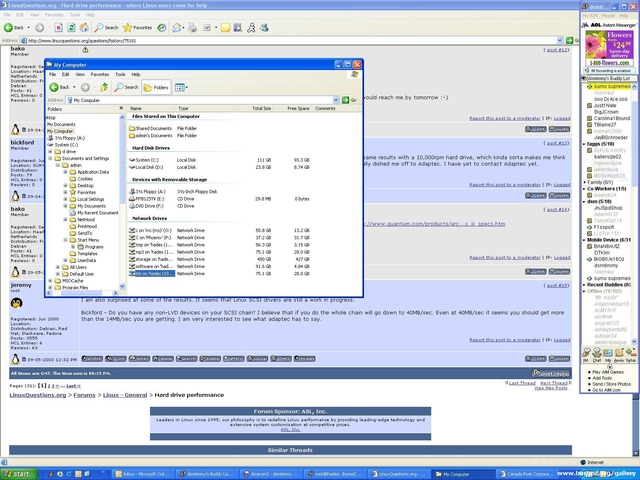Click the Up folder icon in My Computer
This screenshot has width=640, height=480.
pyautogui.click(x=104, y=87)
